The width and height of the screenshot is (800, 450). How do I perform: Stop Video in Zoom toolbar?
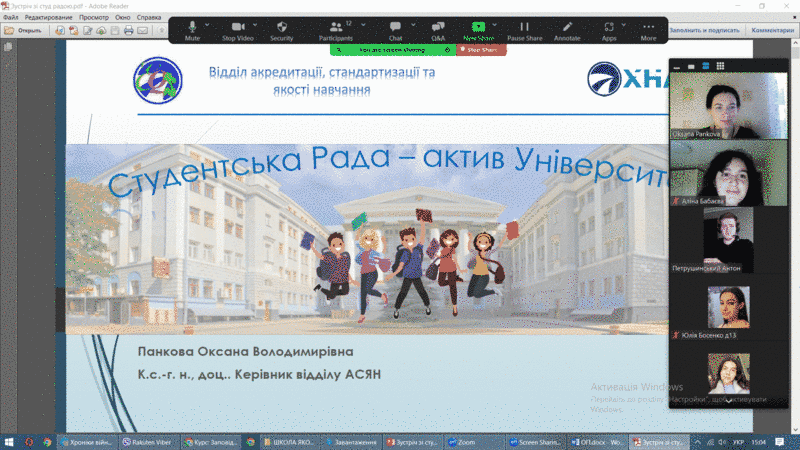coord(238,31)
